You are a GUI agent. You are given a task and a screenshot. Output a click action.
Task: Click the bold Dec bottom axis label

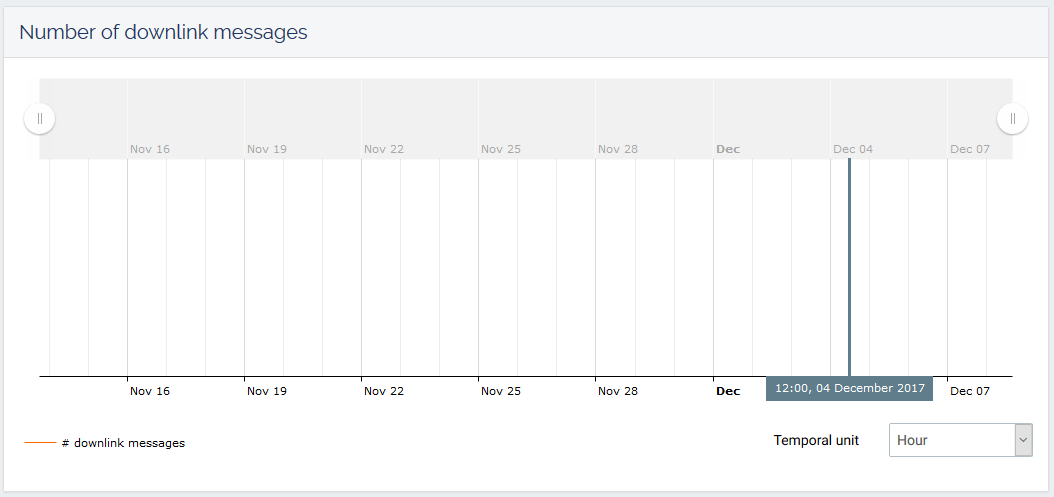click(x=728, y=391)
